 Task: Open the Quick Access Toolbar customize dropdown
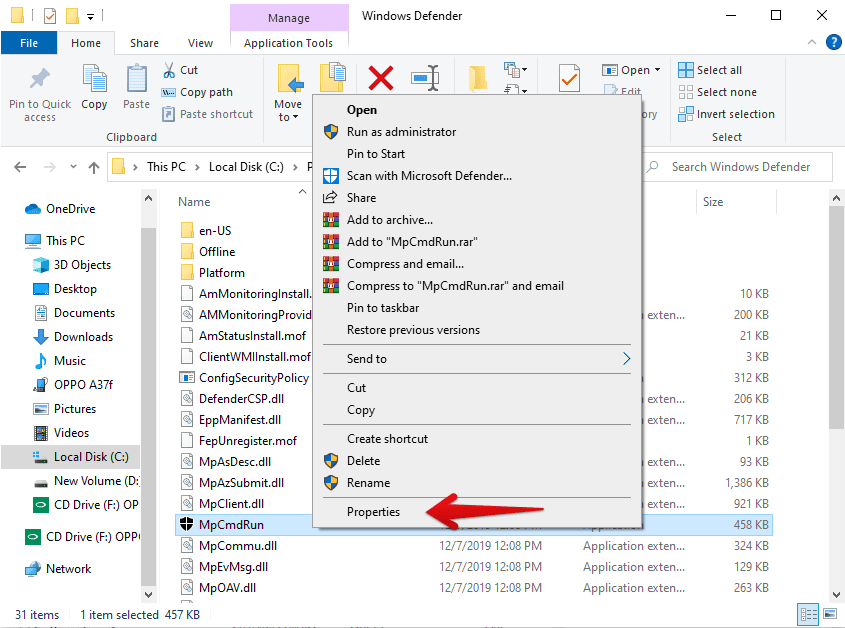pyautogui.click(x=91, y=17)
